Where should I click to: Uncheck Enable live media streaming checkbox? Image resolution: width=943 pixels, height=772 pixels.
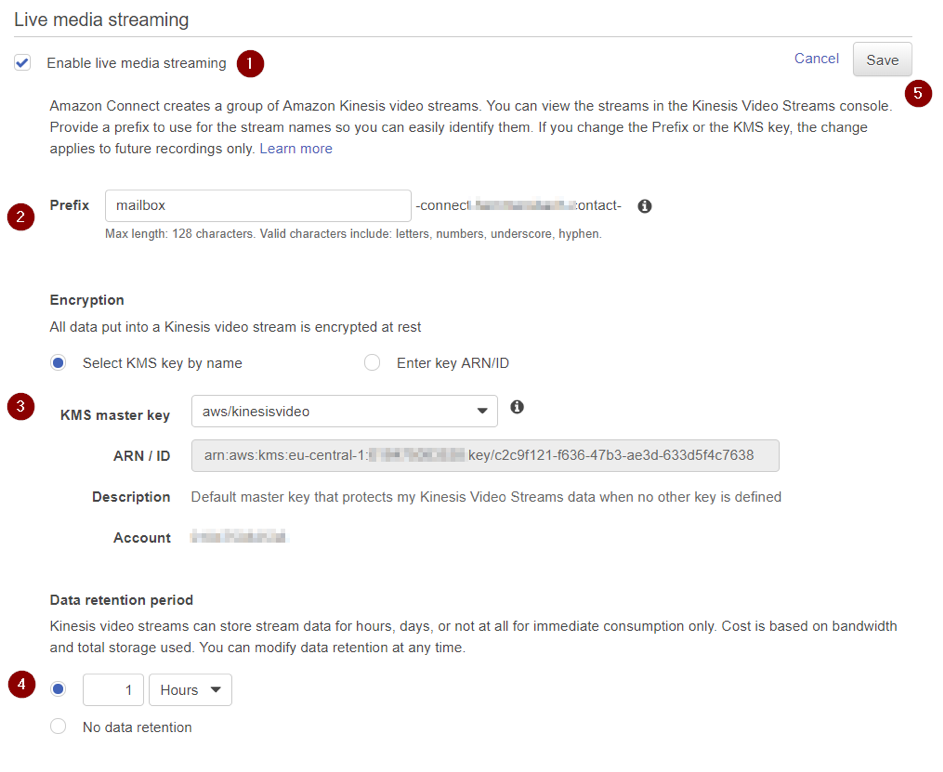(x=23, y=63)
